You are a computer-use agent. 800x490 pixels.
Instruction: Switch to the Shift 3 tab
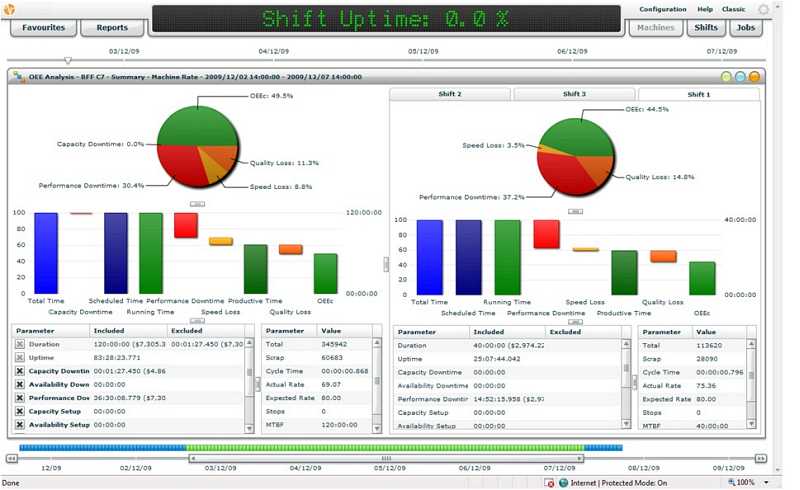(x=574, y=94)
